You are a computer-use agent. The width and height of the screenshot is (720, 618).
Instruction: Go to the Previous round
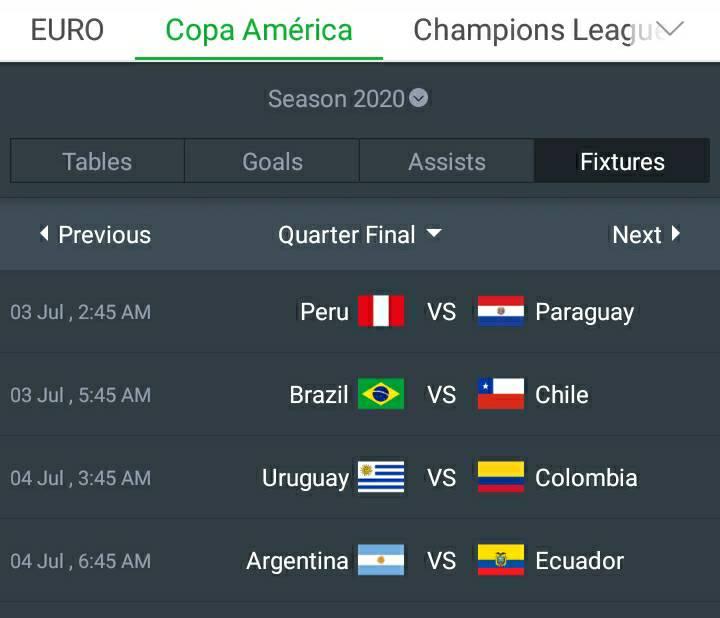pos(95,235)
